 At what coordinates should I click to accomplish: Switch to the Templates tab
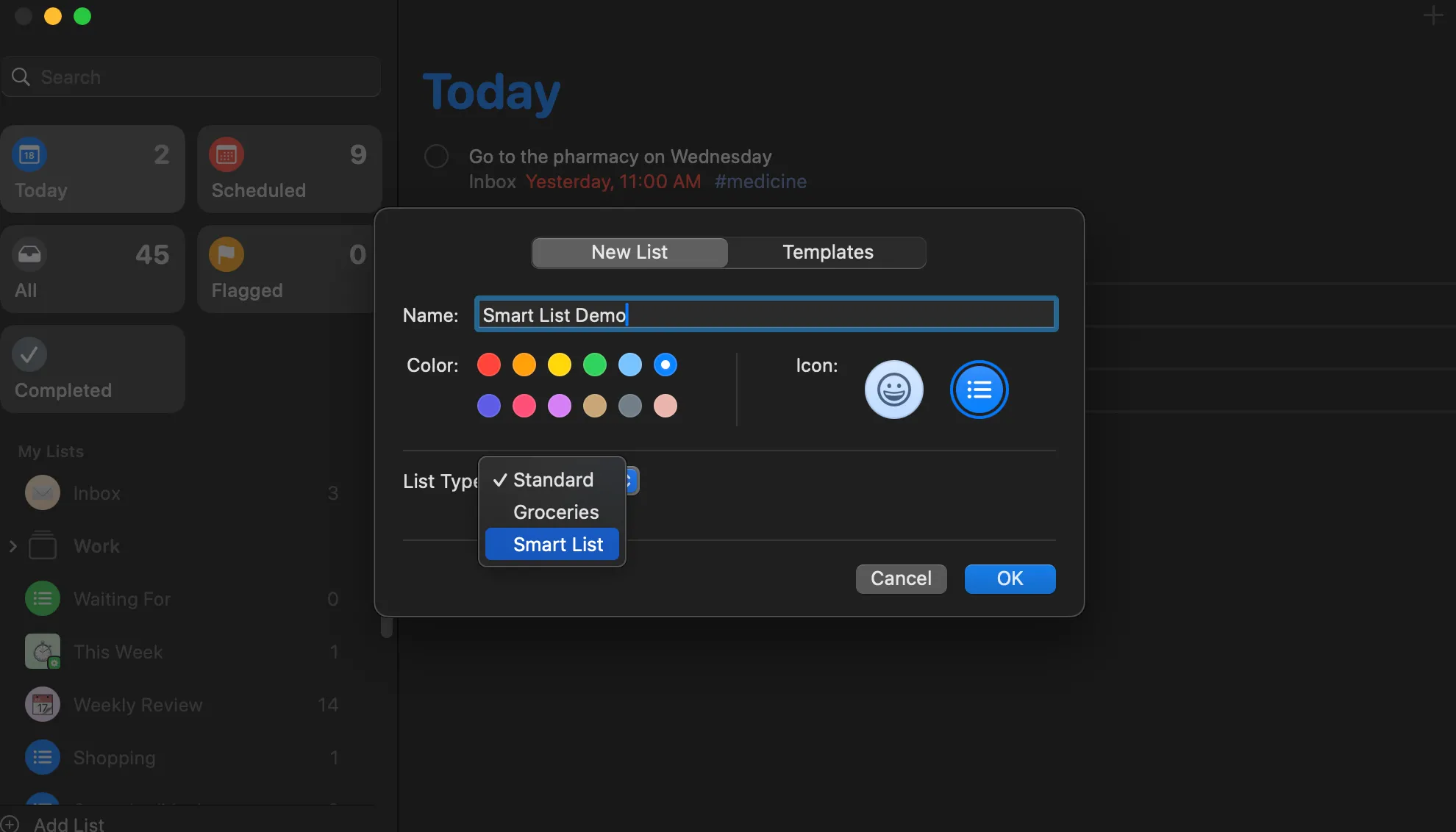tap(827, 252)
